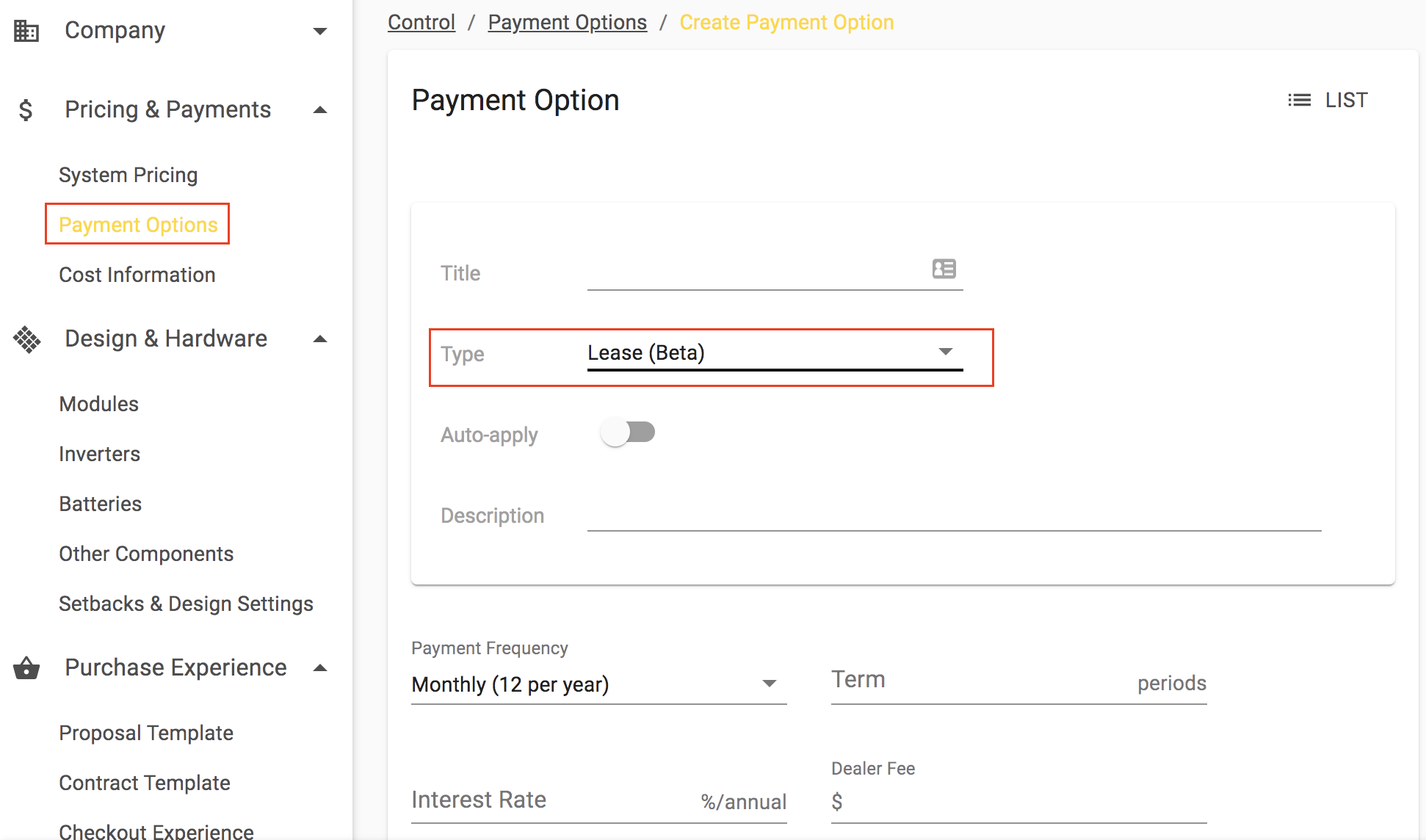Open the Type dropdown showing Lease (Beta)
Viewport: 1426px width, 840px height.
click(775, 353)
